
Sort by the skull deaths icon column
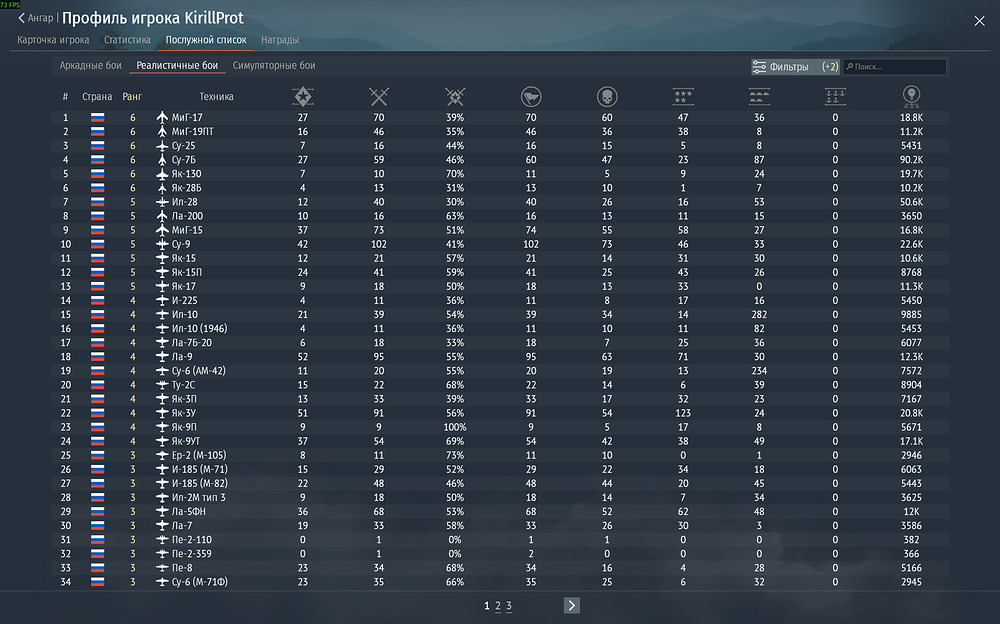click(x=607, y=96)
